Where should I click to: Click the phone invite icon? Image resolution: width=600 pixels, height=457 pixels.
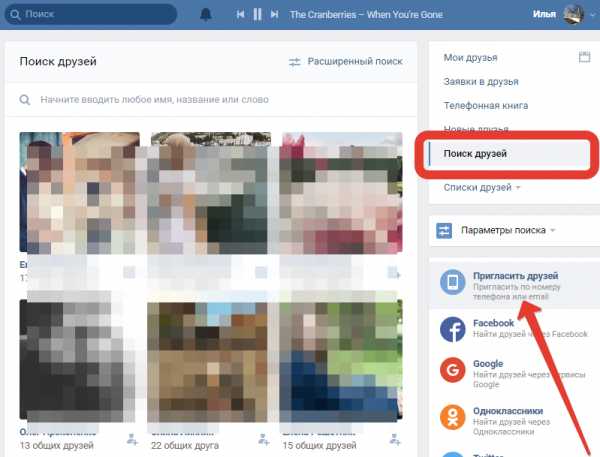452,282
